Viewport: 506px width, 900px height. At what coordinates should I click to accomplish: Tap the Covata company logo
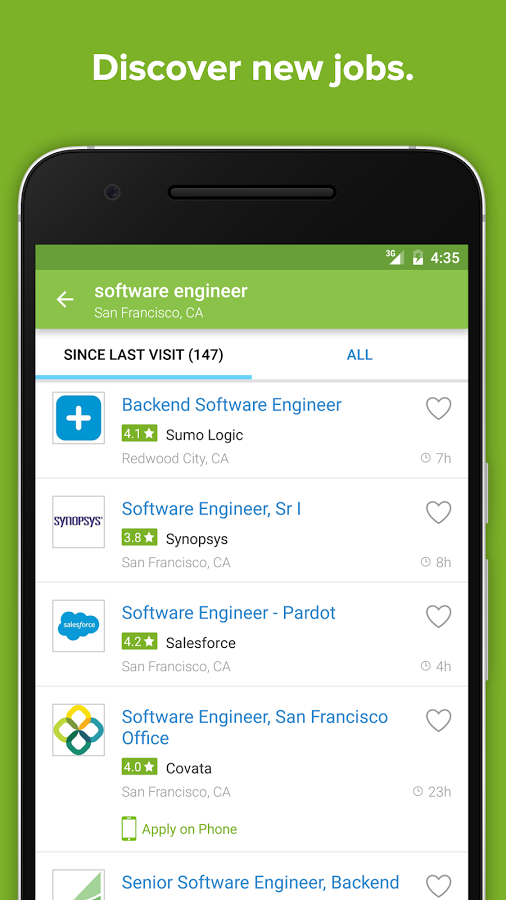coord(79,730)
